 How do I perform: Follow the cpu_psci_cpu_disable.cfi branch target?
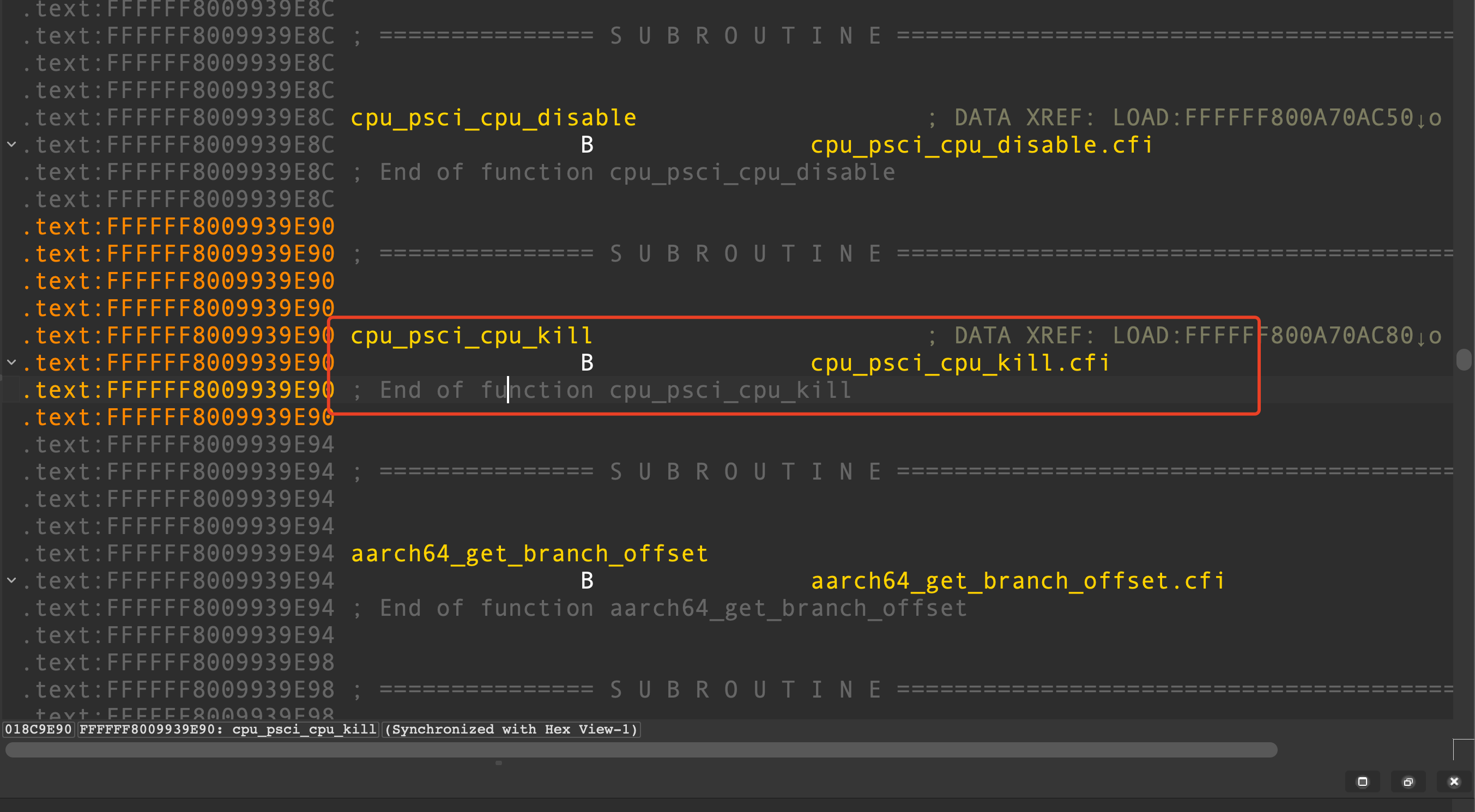pos(981,145)
